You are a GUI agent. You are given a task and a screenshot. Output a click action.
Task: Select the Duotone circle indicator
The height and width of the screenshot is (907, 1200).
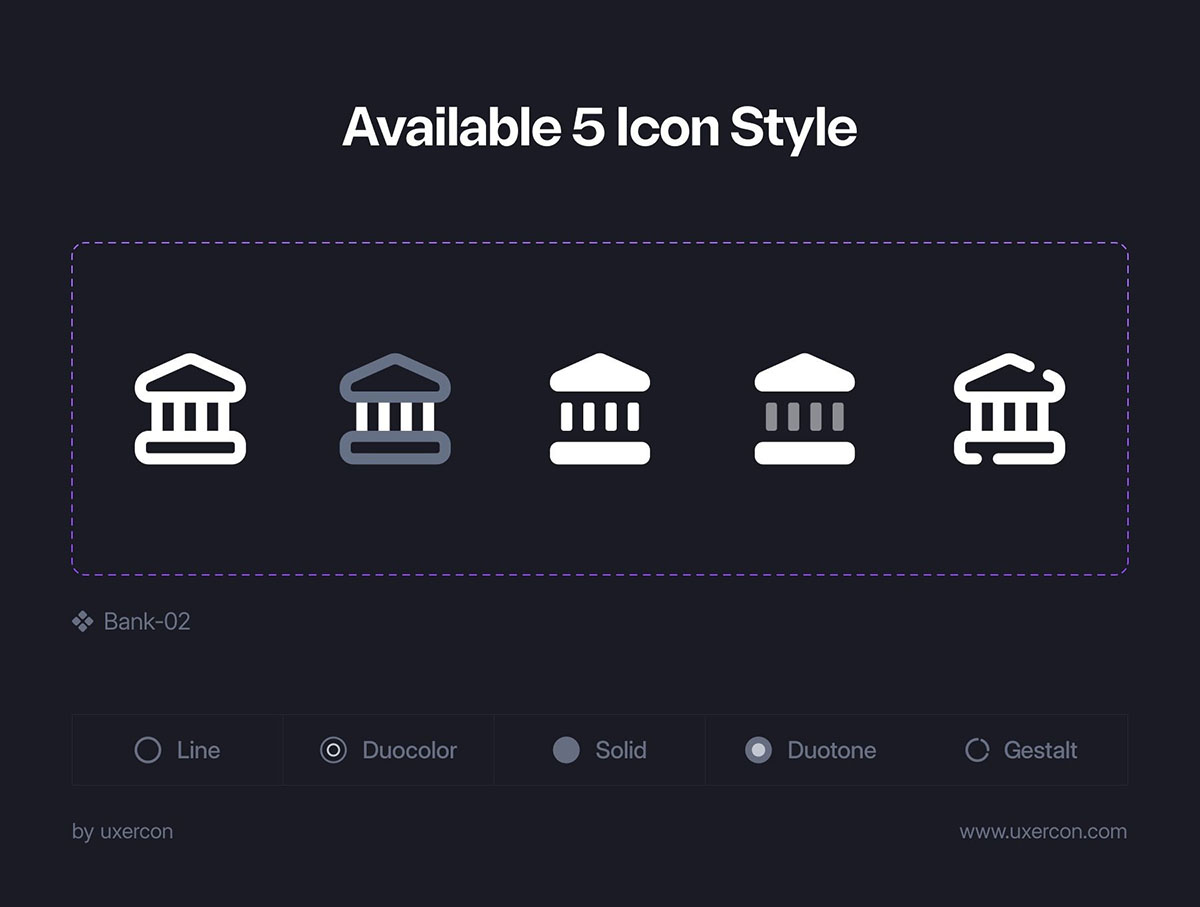759,750
